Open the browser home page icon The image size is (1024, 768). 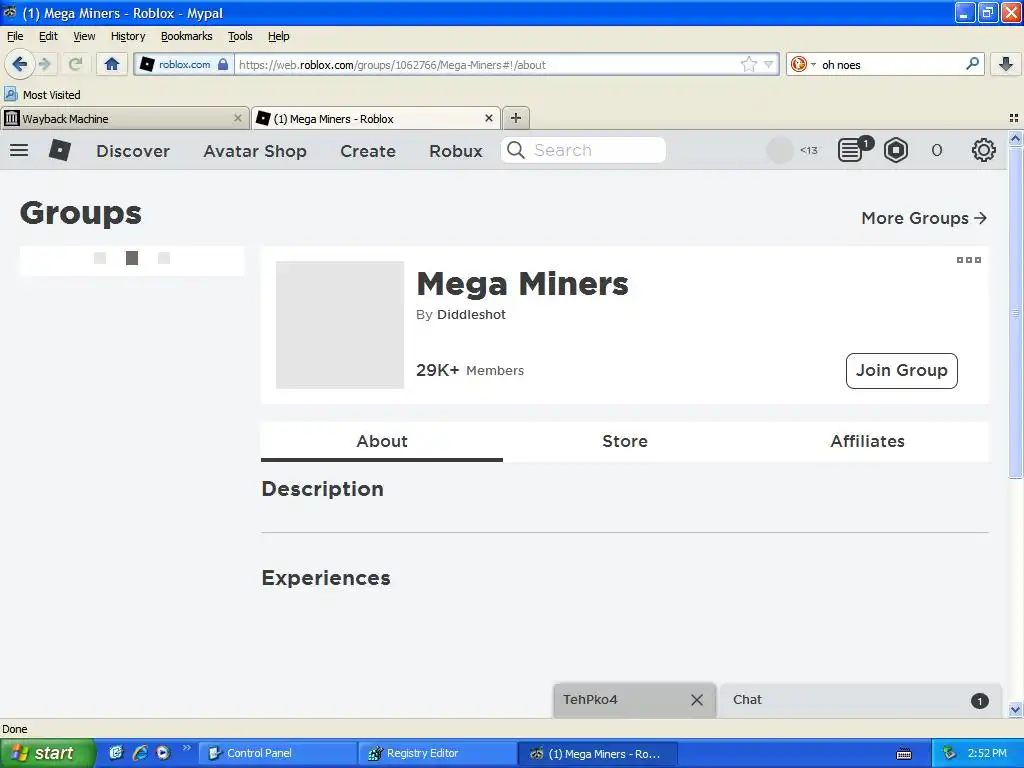coord(112,64)
